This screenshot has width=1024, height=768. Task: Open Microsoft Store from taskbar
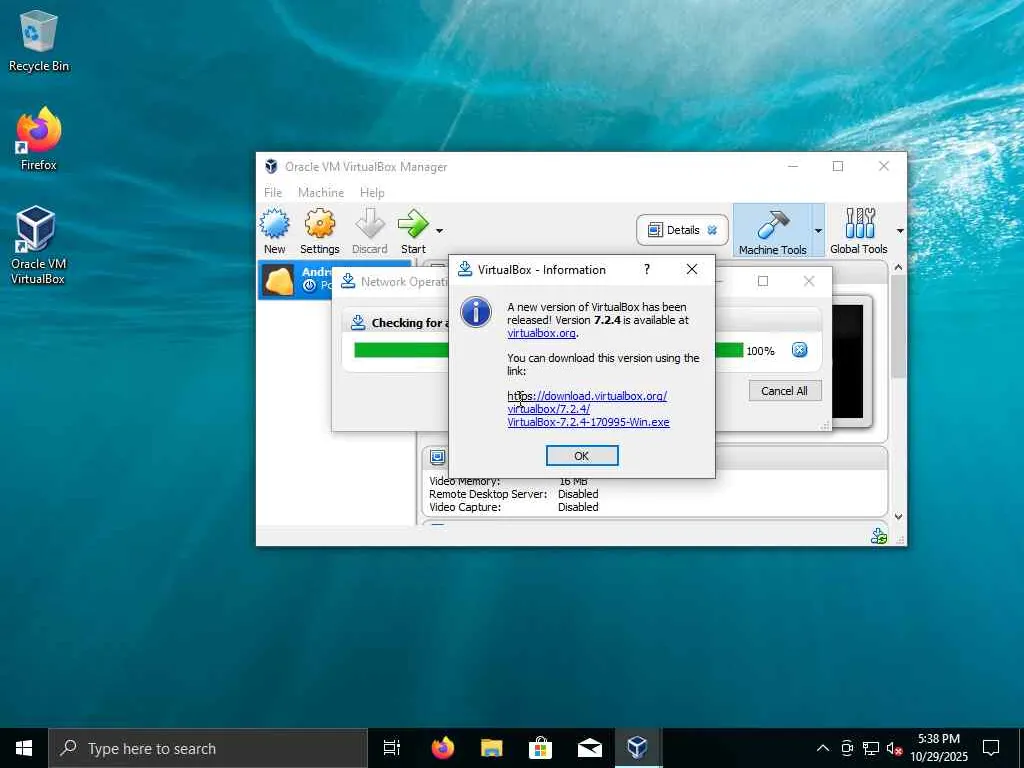[x=540, y=748]
